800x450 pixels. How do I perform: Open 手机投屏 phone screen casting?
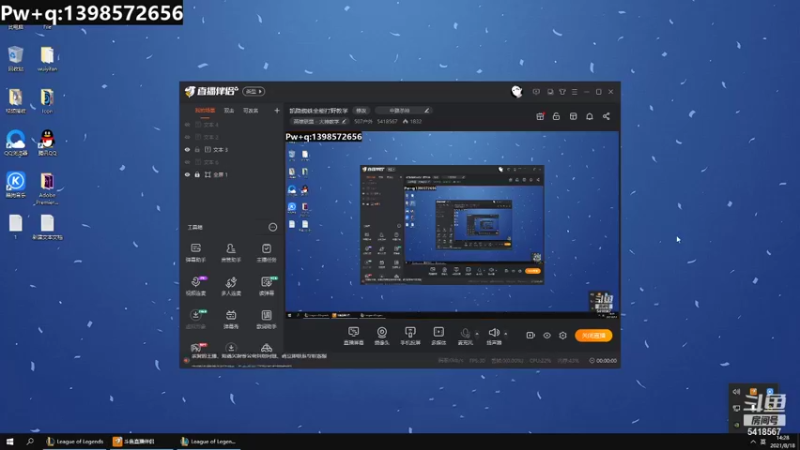[410, 336]
